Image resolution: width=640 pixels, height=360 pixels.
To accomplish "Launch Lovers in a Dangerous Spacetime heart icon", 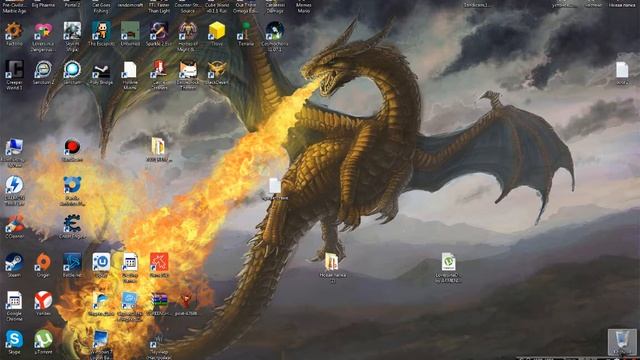I will [x=43, y=32].
